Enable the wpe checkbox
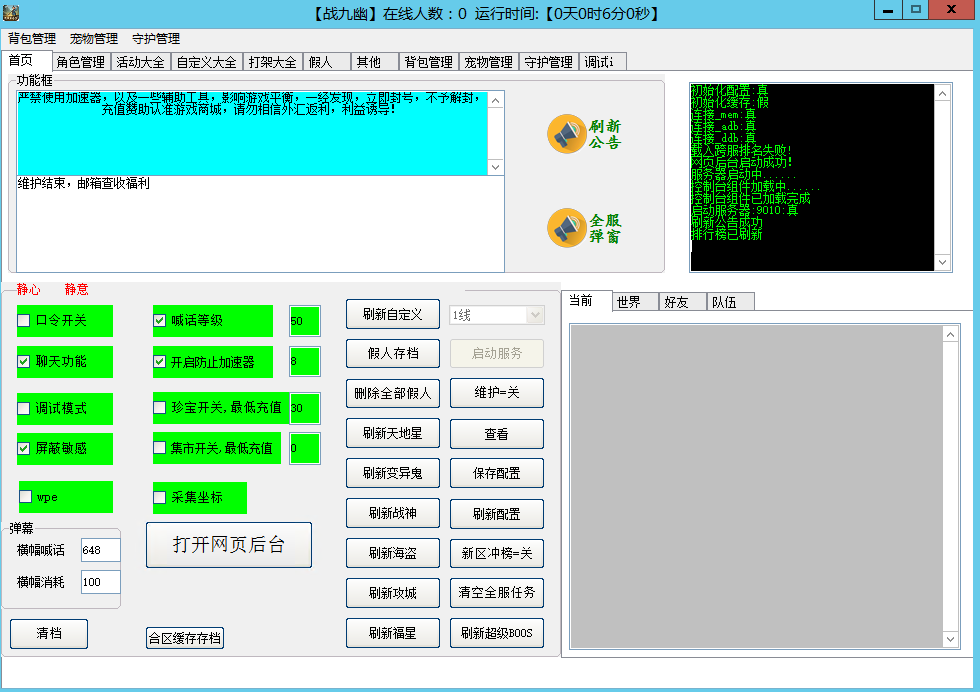Image resolution: width=980 pixels, height=692 pixels. (26, 496)
